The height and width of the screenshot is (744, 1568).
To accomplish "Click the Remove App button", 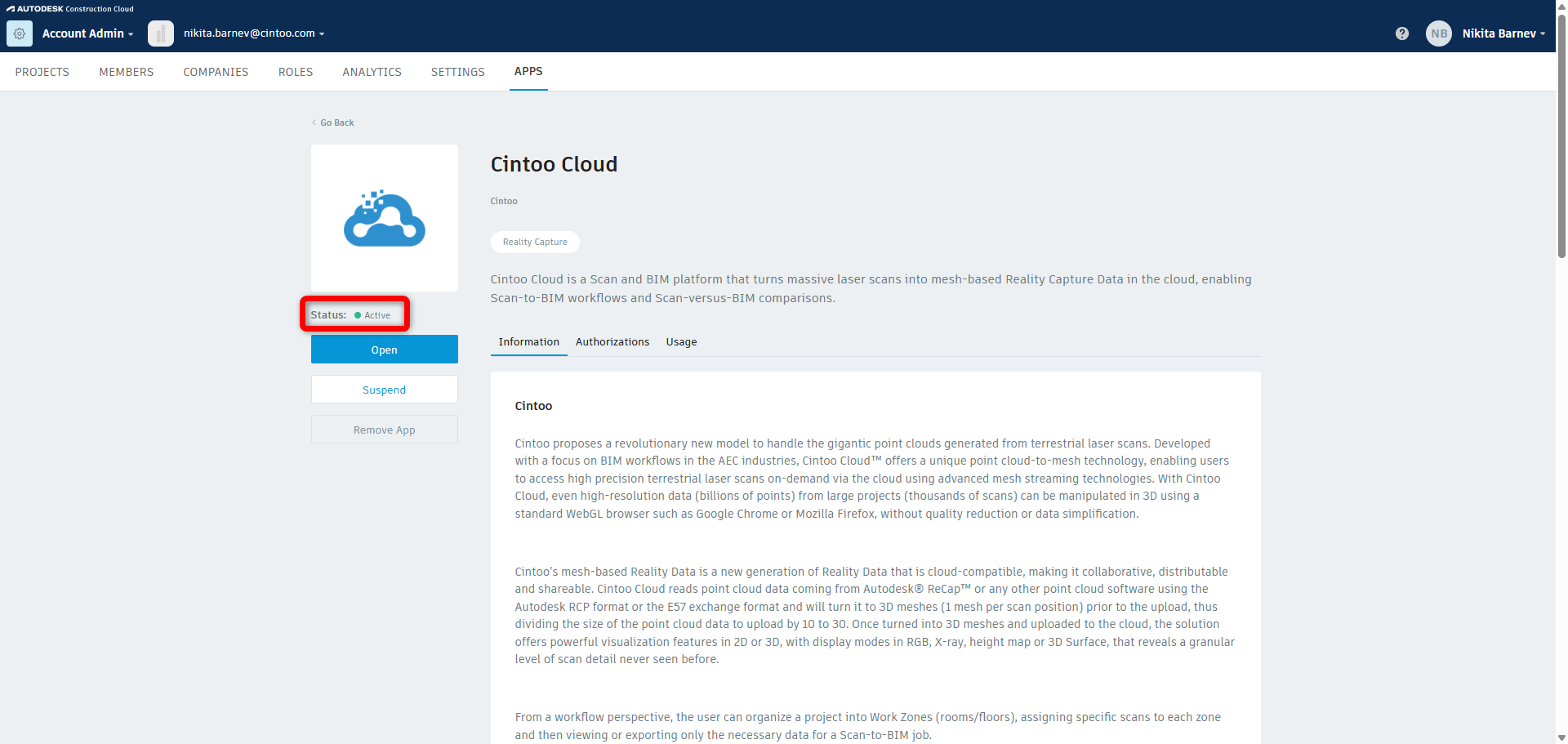I will [x=385, y=430].
